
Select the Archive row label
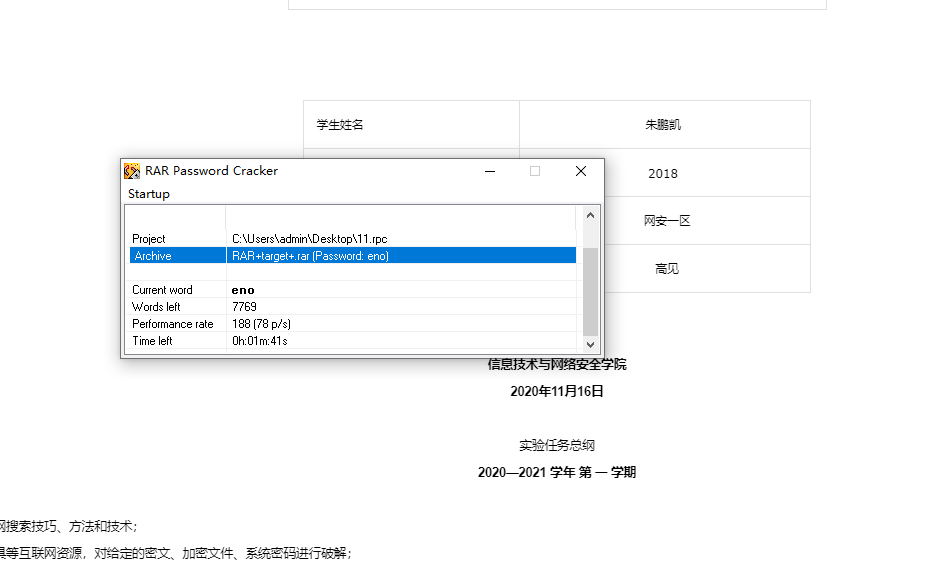(153, 256)
